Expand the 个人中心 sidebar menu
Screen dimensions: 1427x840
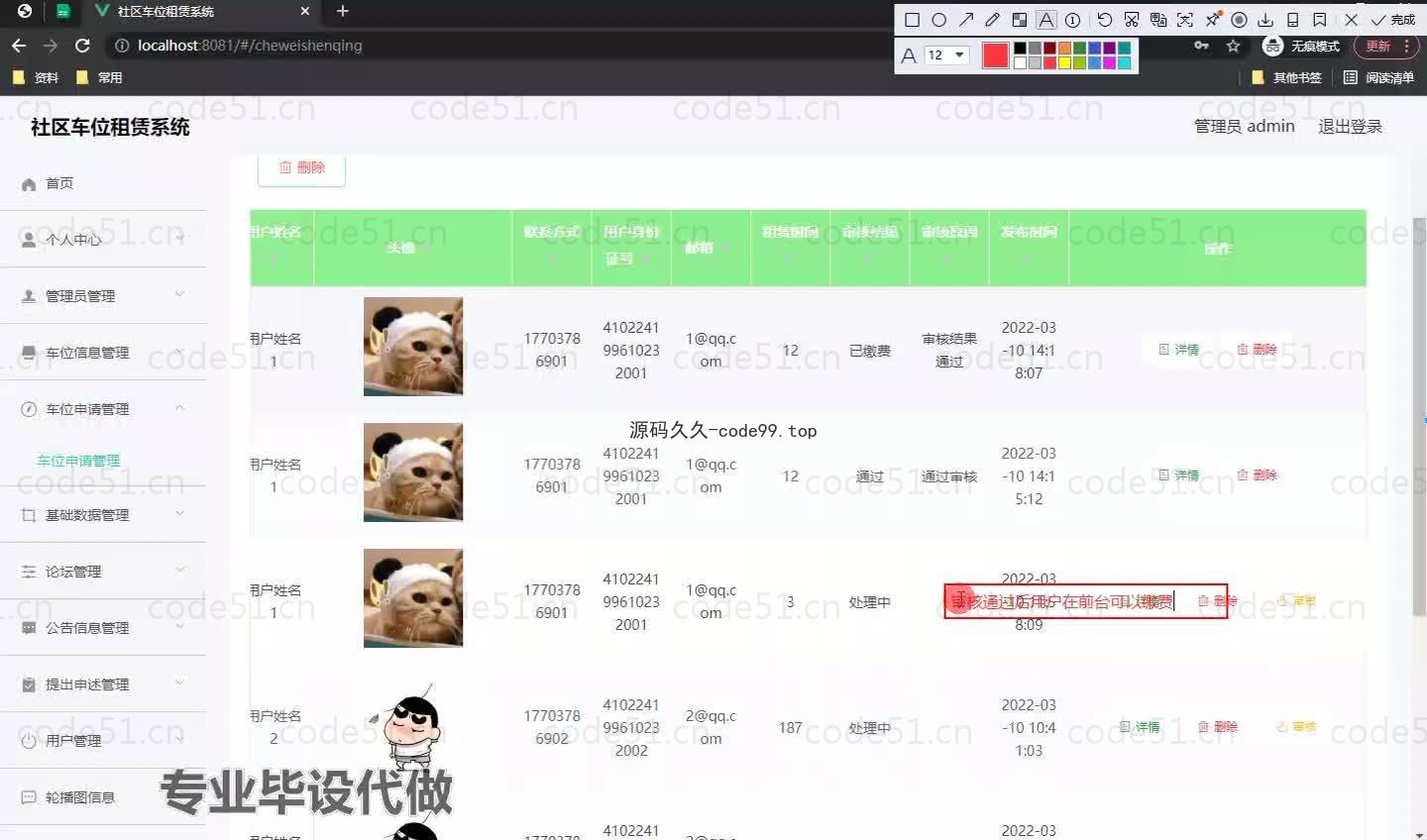tap(103, 239)
